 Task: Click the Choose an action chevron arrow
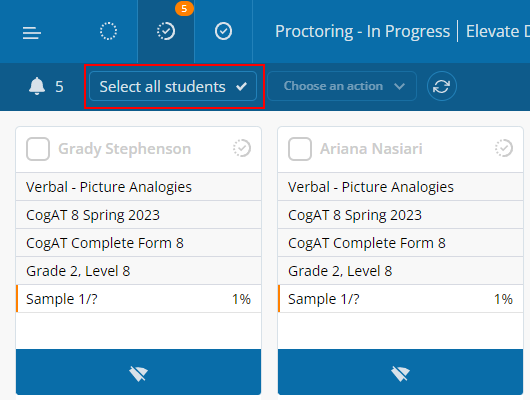tap(400, 86)
